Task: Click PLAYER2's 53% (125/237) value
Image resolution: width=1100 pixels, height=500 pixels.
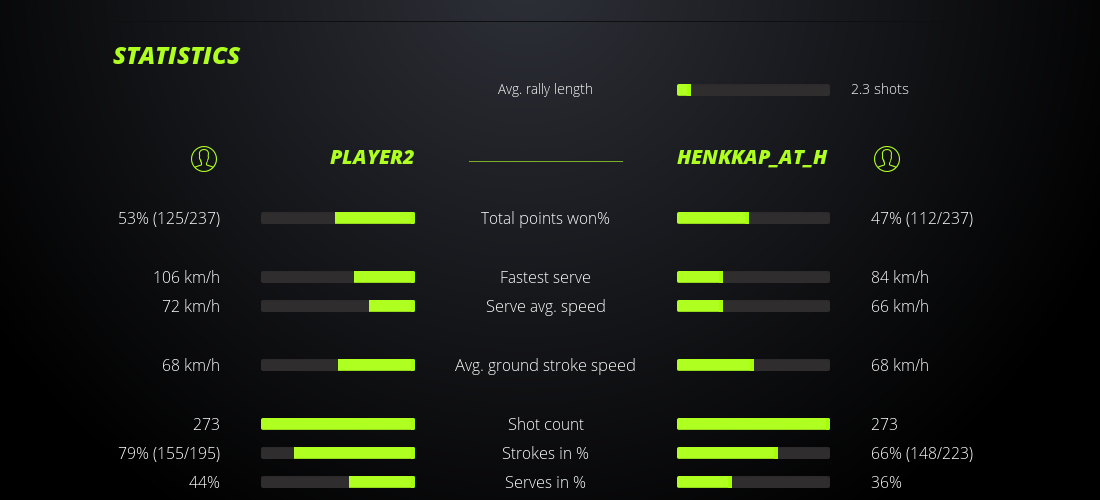Action: [169, 218]
